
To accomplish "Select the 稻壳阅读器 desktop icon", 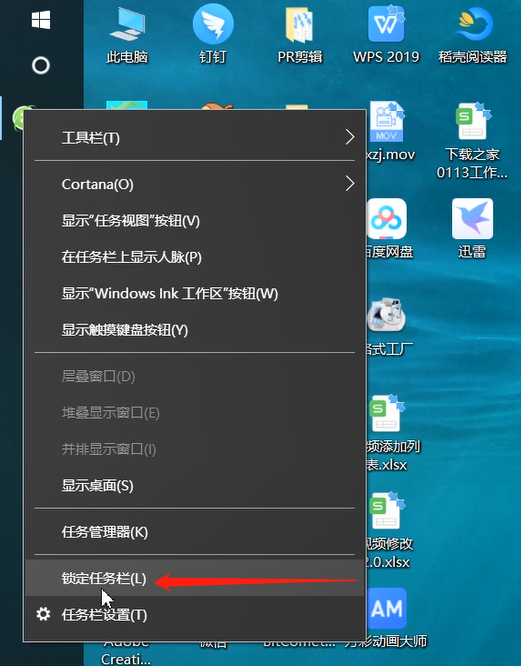I will pos(473,35).
